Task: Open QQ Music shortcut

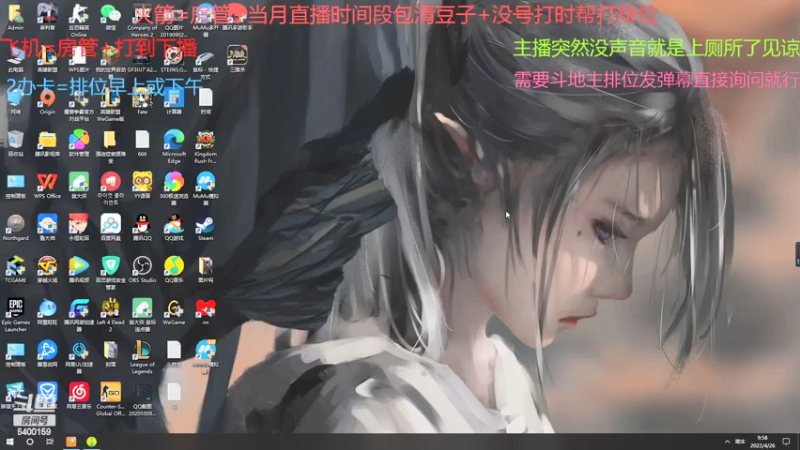Action: 174,269
